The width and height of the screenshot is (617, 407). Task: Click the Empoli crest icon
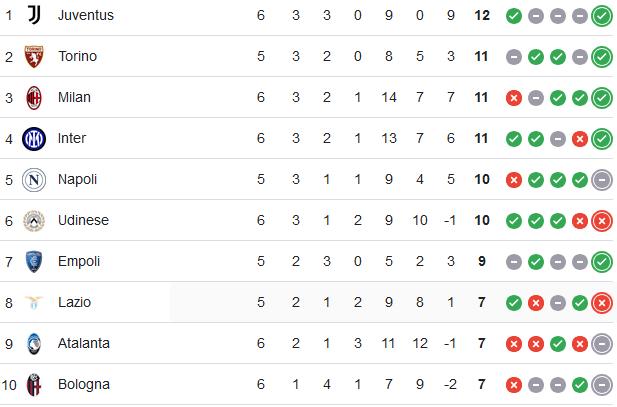34,262
